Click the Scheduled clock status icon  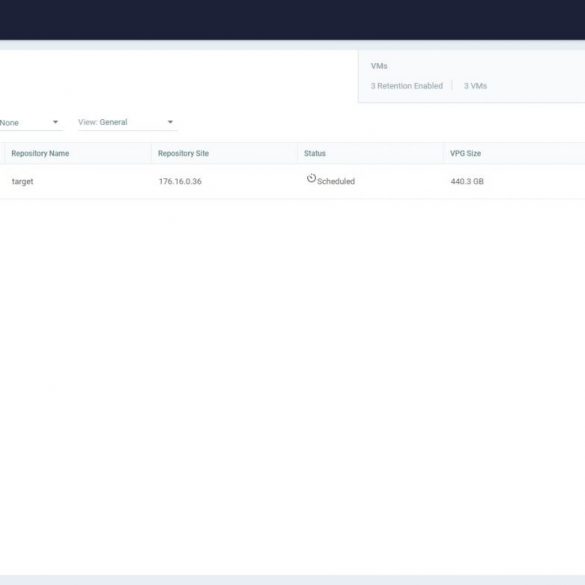click(x=311, y=178)
